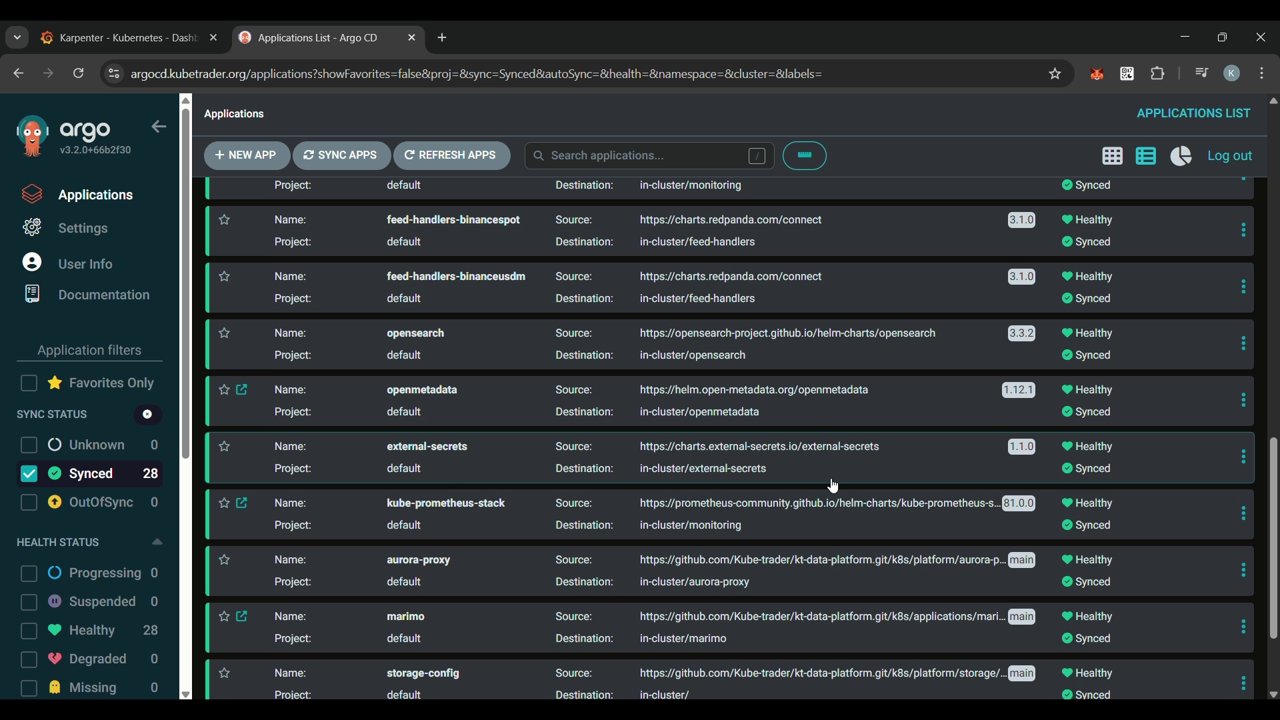
Task: Star the kube-prometheus-stack application
Action: click(x=224, y=503)
